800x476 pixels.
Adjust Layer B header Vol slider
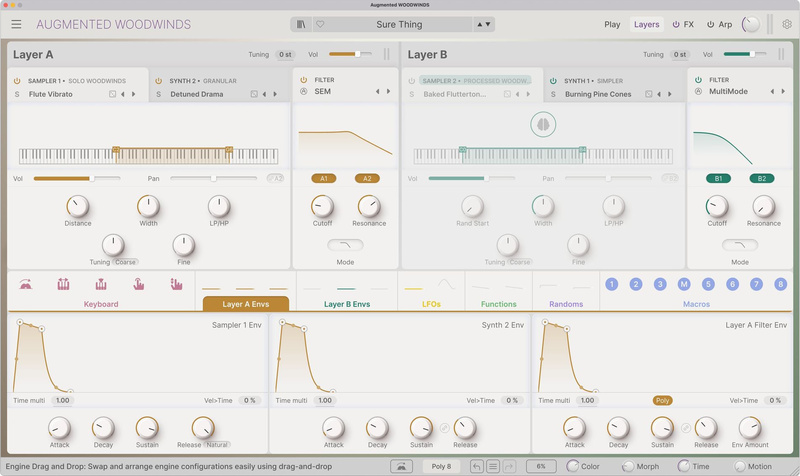[745, 54]
